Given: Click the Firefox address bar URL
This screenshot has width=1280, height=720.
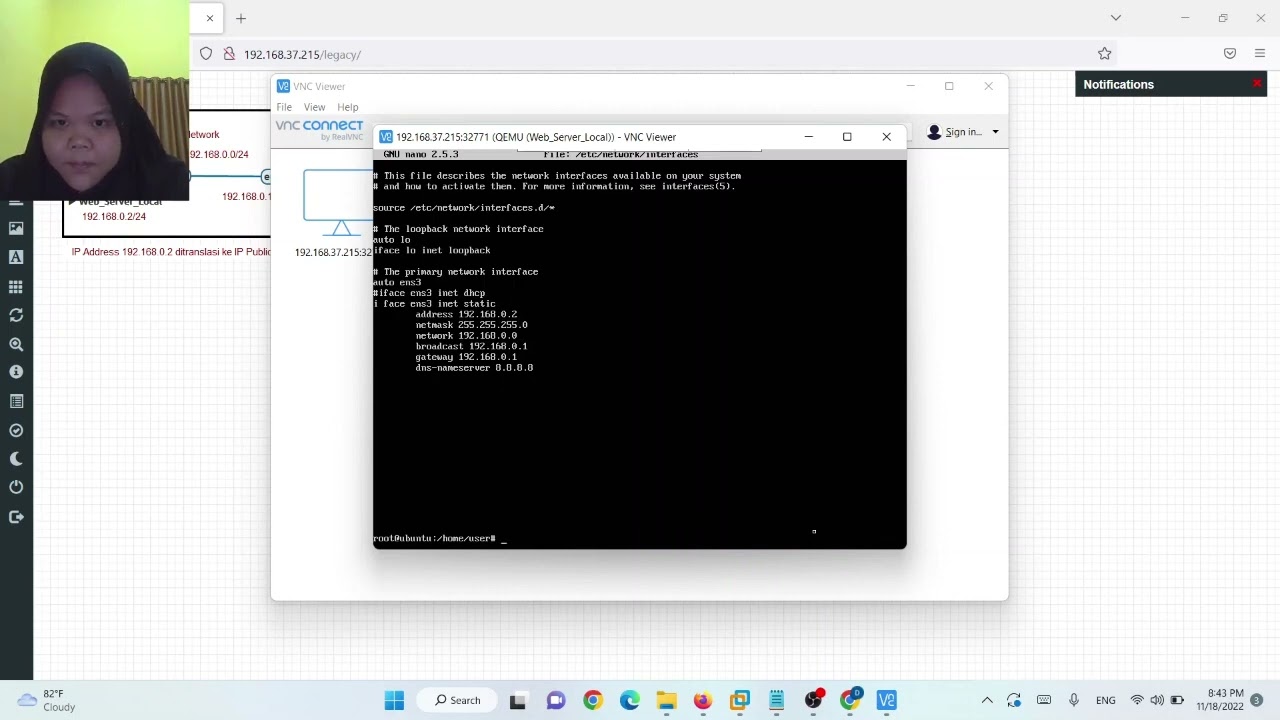Looking at the screenshot, I should coord(302,54).
